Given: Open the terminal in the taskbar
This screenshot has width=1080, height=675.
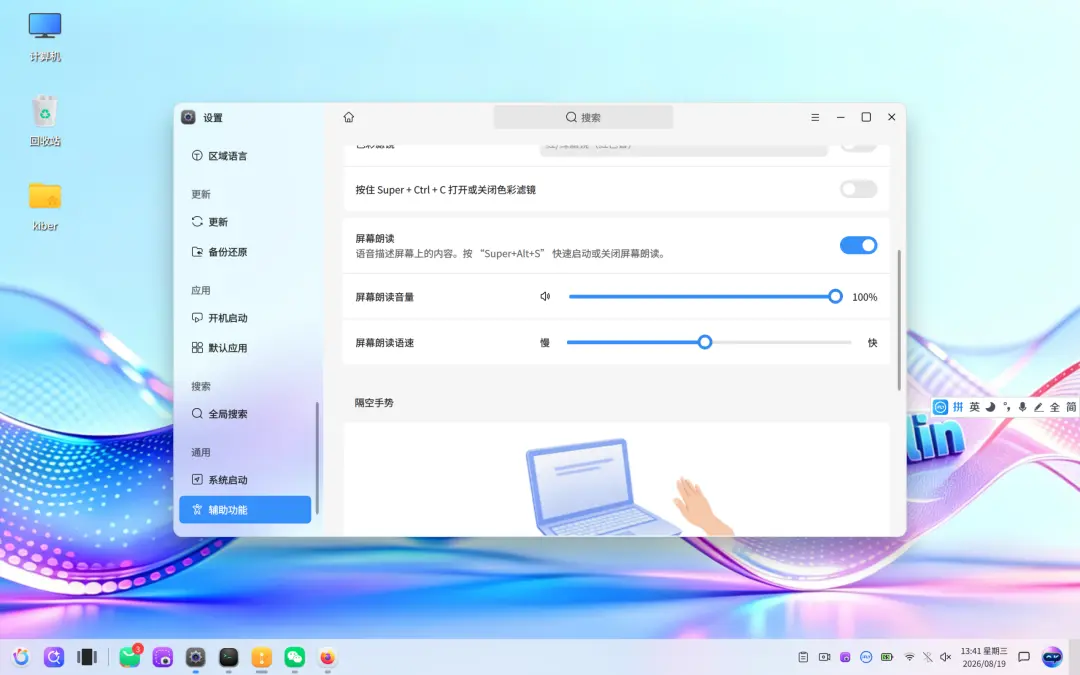Looking at the screenshot, I should [x=229, y=657].
